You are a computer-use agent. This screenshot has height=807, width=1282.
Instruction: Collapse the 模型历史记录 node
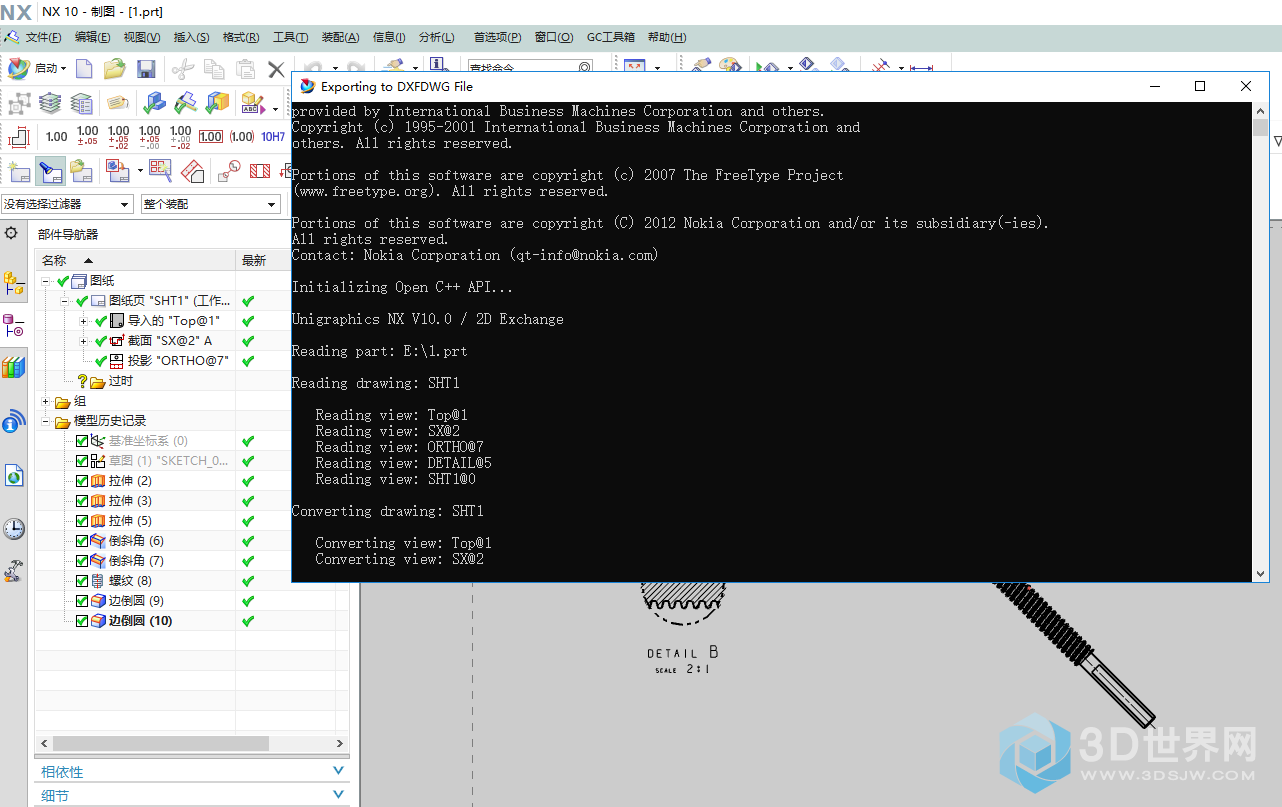coord(46,421)
